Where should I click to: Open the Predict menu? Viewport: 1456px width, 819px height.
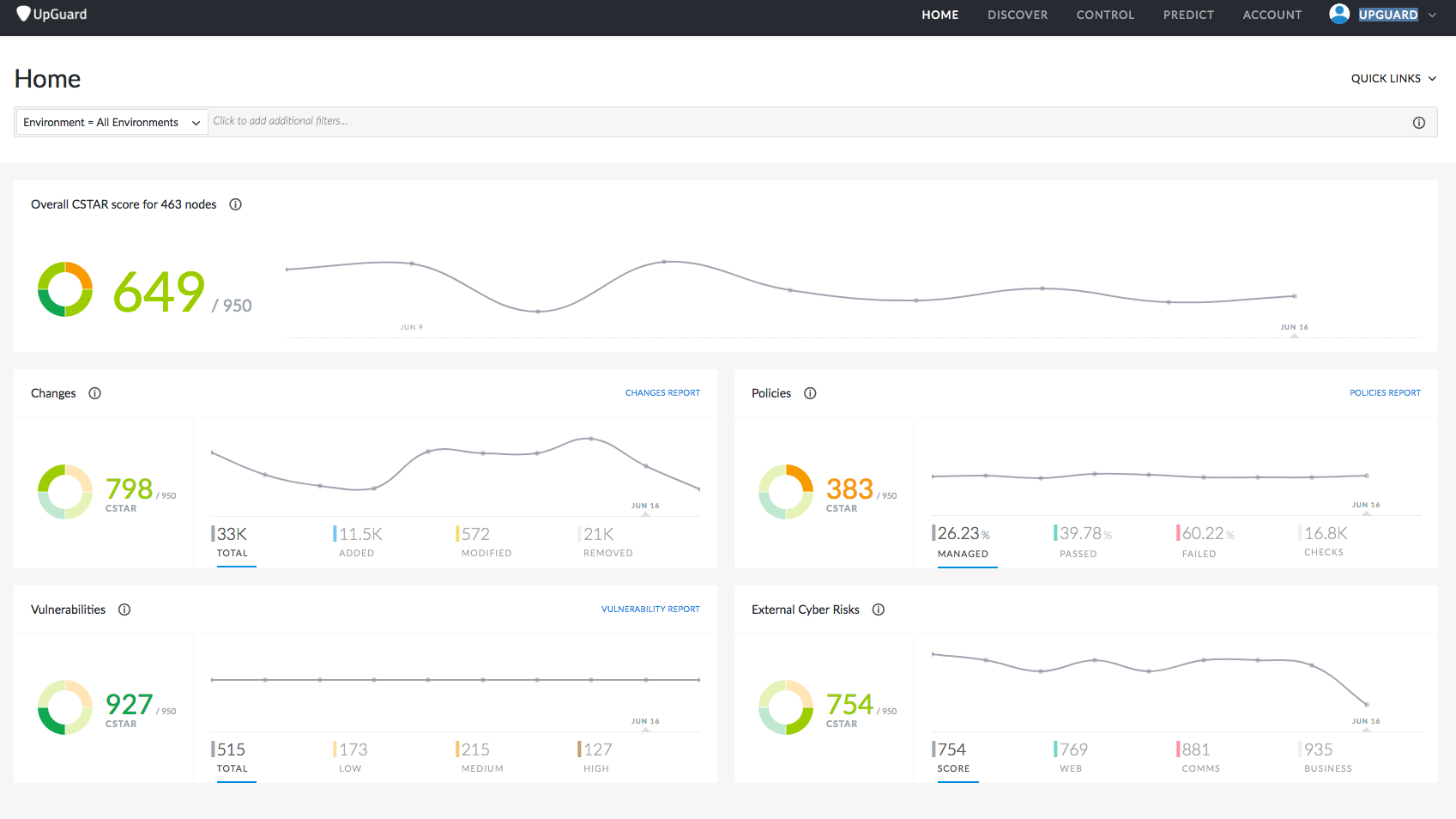point(1188,15)
